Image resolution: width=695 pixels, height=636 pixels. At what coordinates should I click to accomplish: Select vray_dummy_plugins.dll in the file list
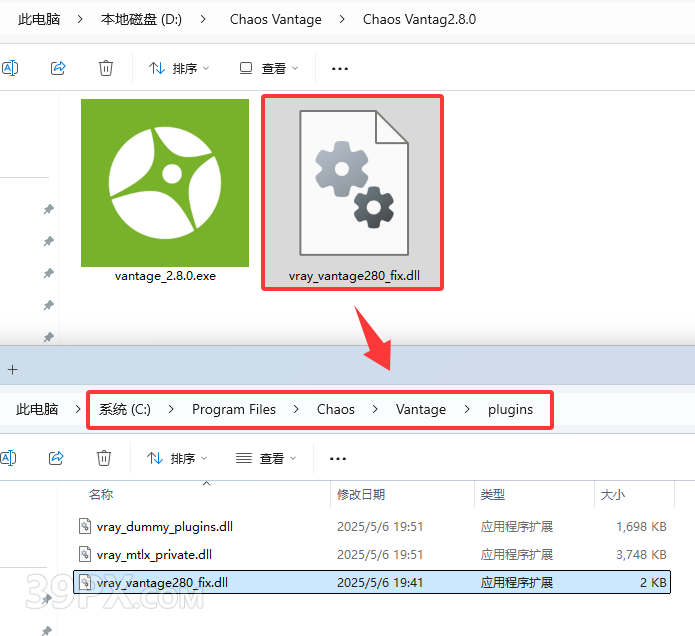372,527
